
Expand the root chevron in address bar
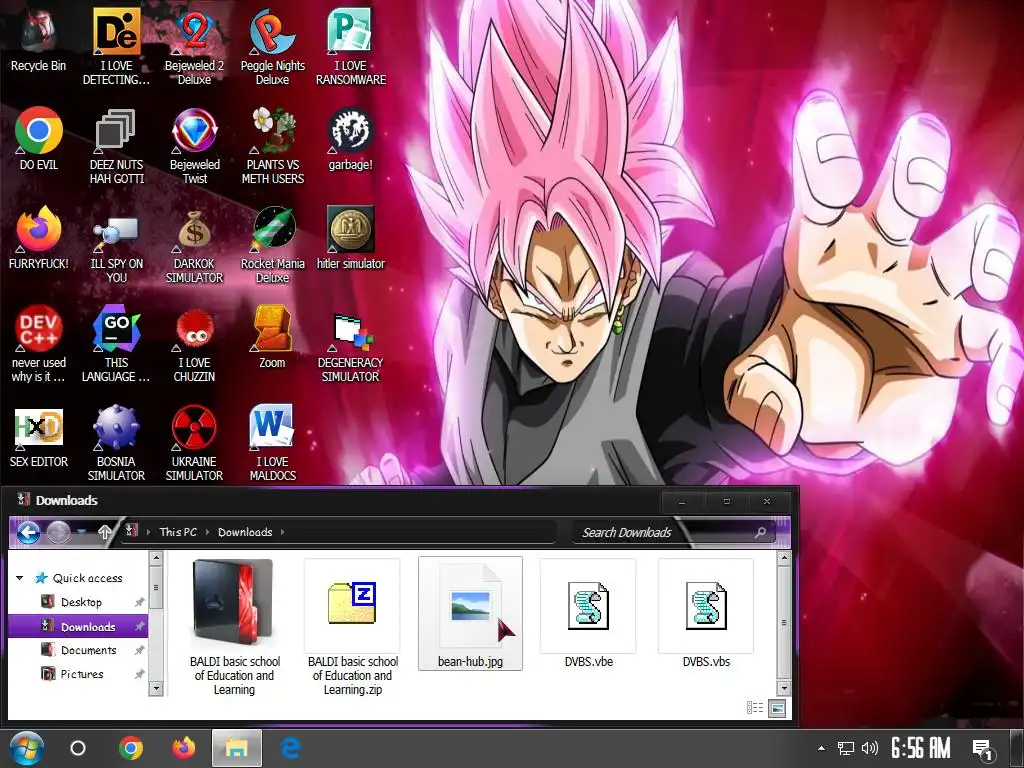[x=148, y=532]
